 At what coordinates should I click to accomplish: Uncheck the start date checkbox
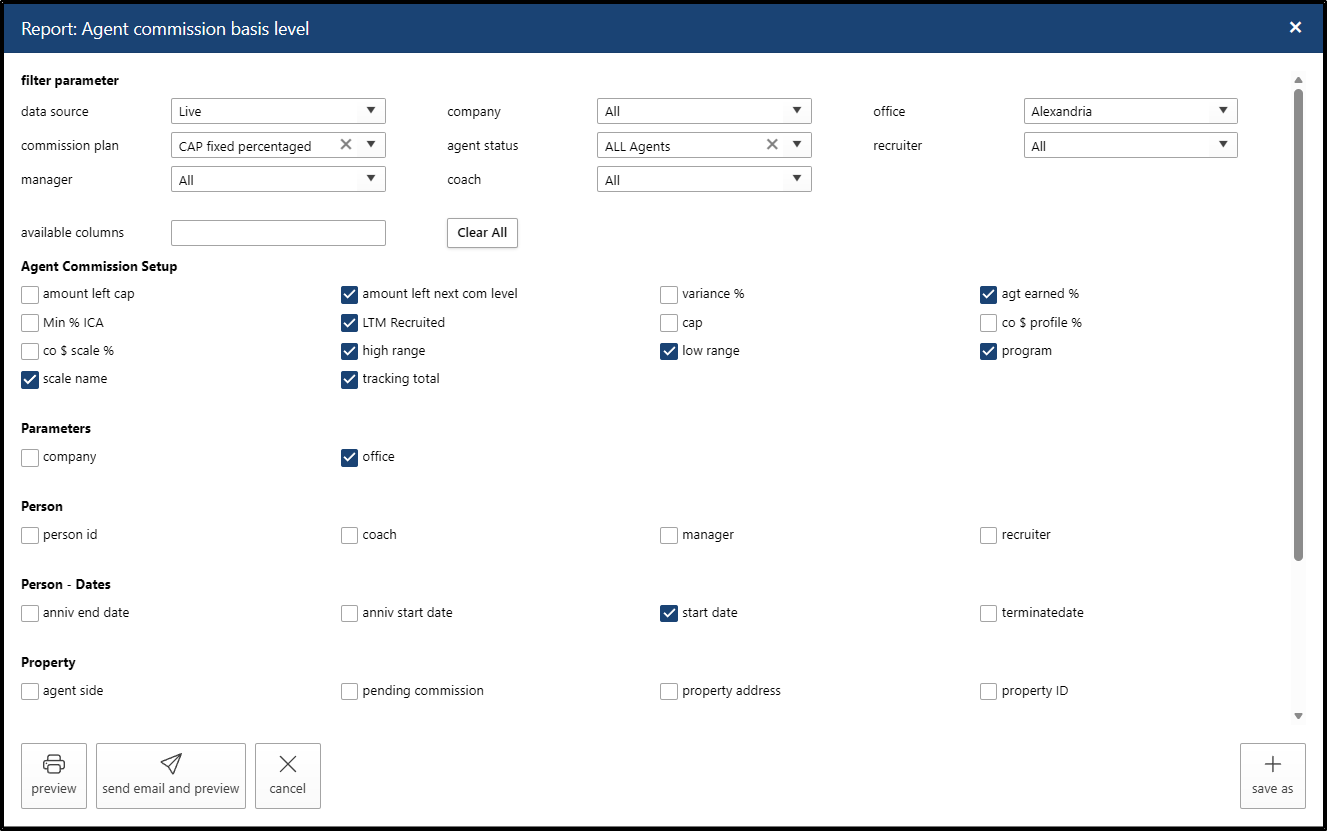coord(669,613)
